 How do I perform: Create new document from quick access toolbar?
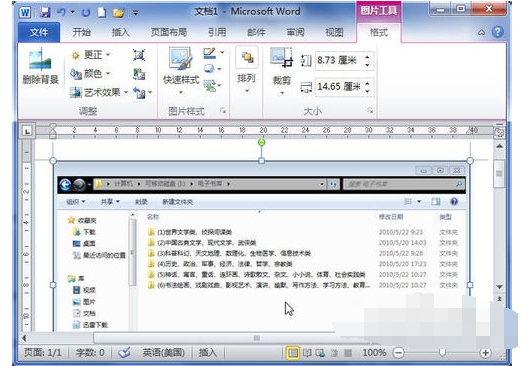102,13
